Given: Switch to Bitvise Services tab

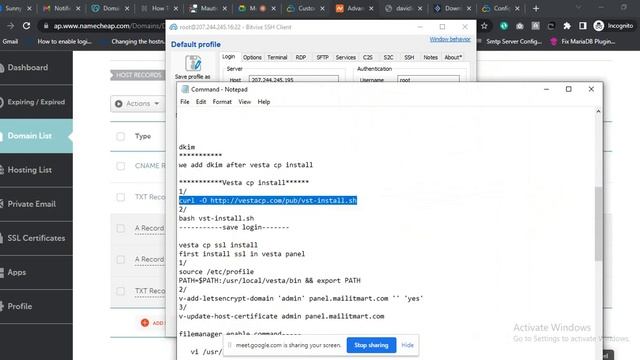Looking at the screenshot, I should (346, 58).
